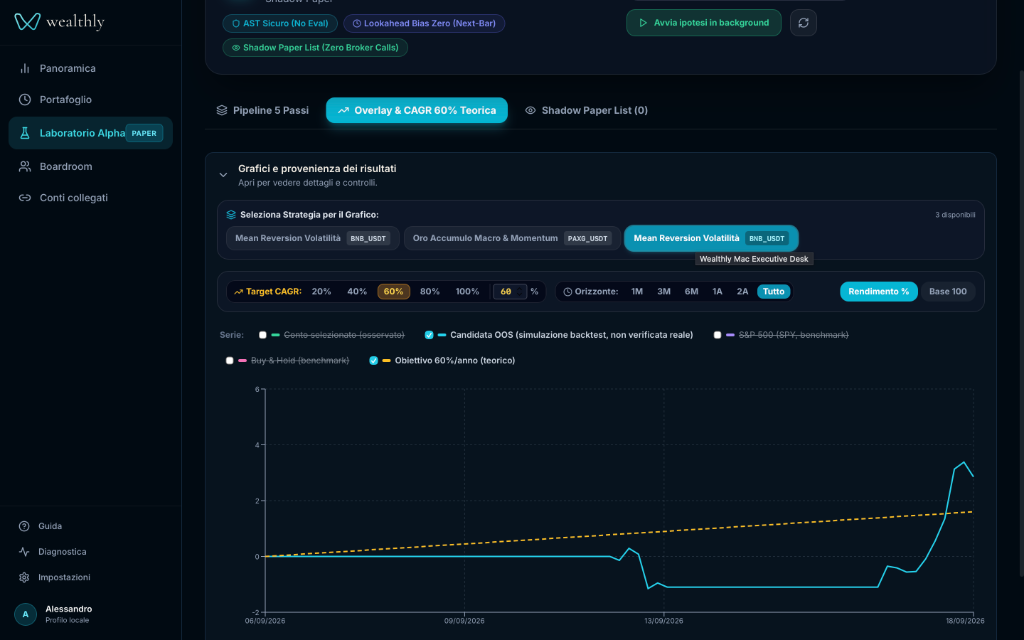Uncheck Obiettivo 60%/anno (teorico) checkbox
1024x640 pixels.
coord(374,360)
